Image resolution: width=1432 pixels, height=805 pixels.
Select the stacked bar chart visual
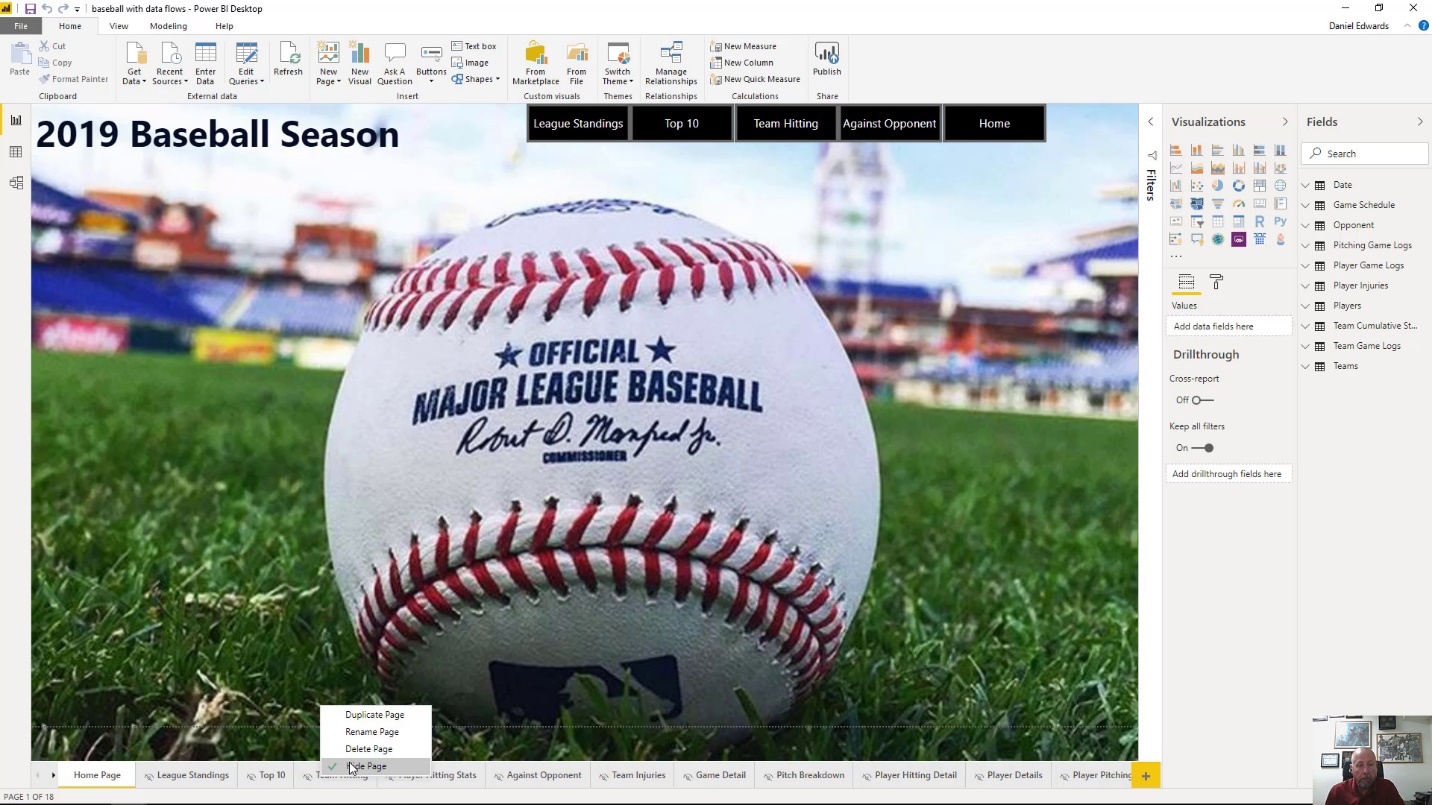pyautogui.click(x=1176, y=150)
